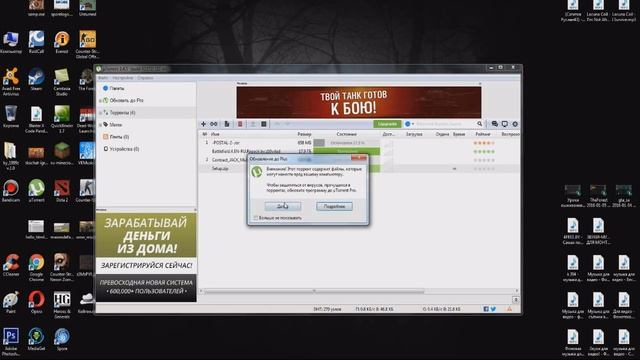Open the CCleaner desktop shortcut

[x=11, y=265]
